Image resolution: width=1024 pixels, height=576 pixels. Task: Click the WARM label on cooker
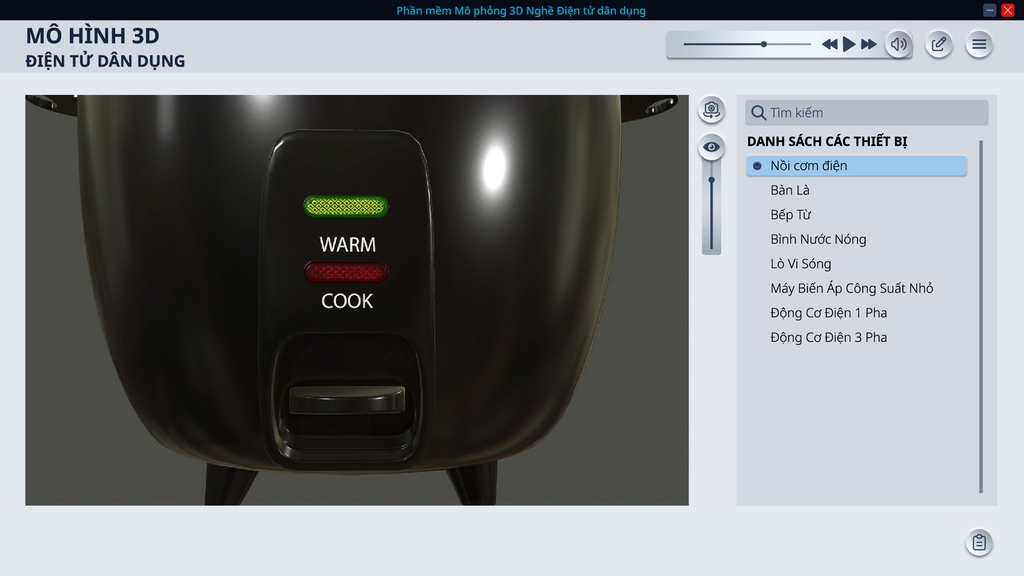[347, 245]
